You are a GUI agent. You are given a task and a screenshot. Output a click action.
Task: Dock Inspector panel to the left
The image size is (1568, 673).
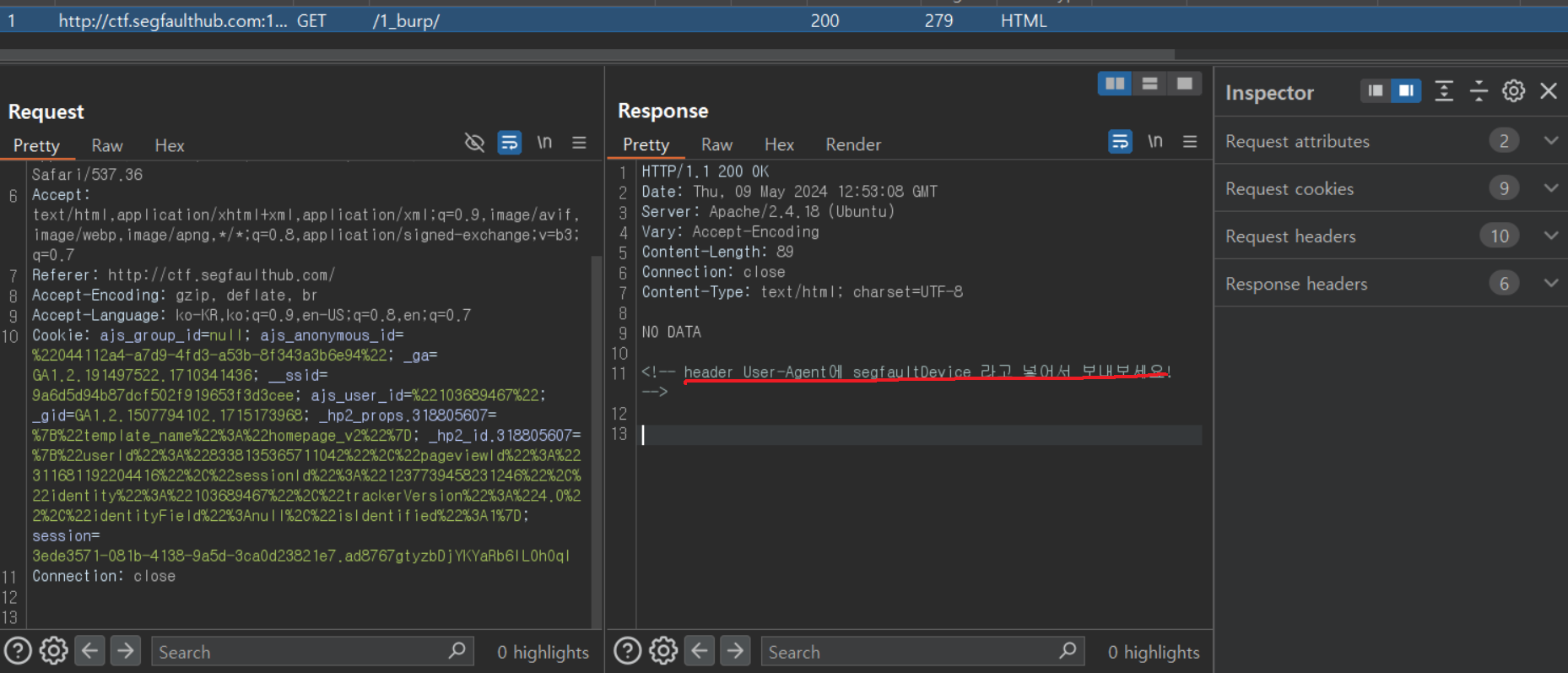(1376, 91)
